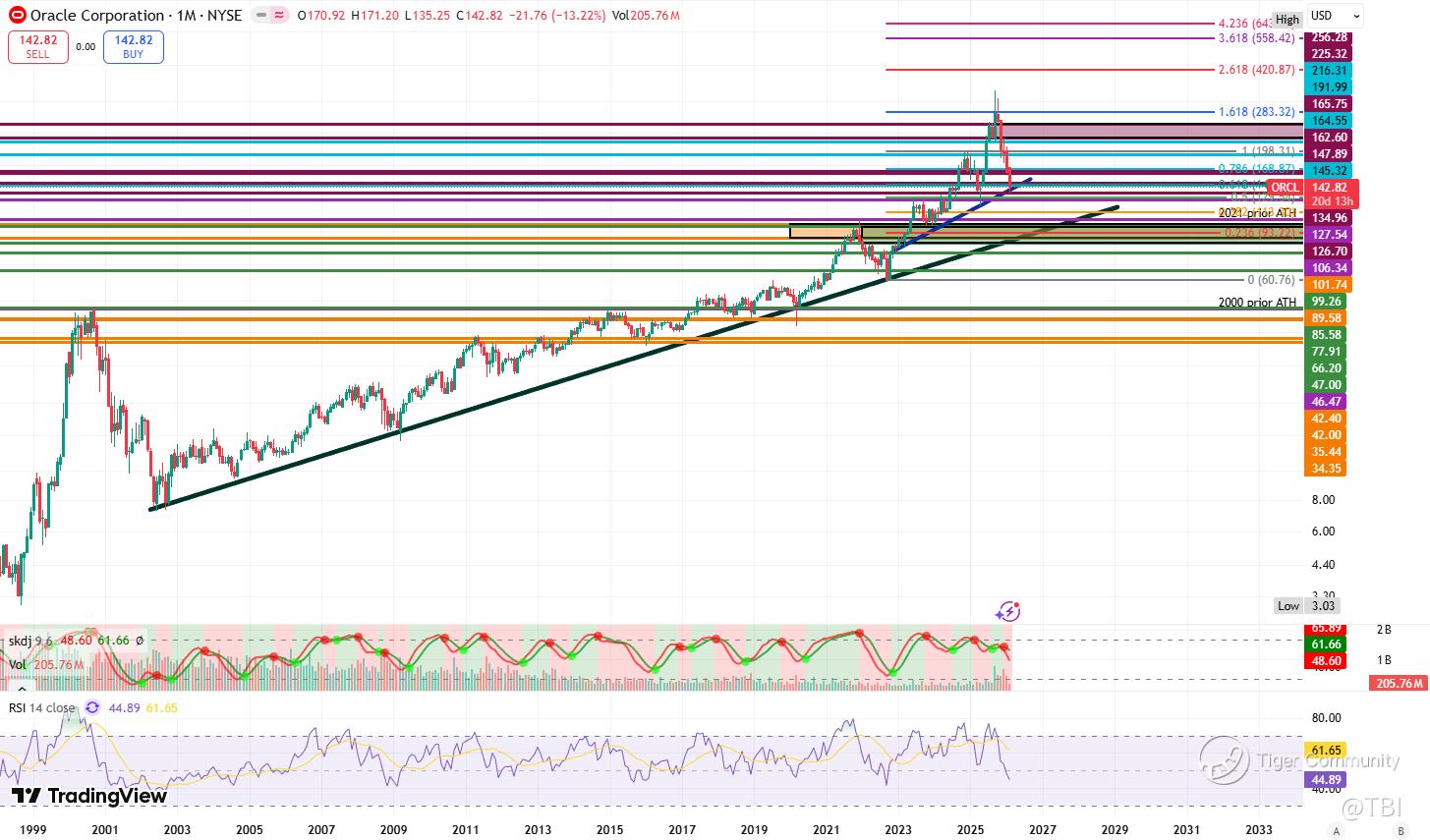
Task: Click the purple smoothing icon in RSI legend
Action: [92, 706]
